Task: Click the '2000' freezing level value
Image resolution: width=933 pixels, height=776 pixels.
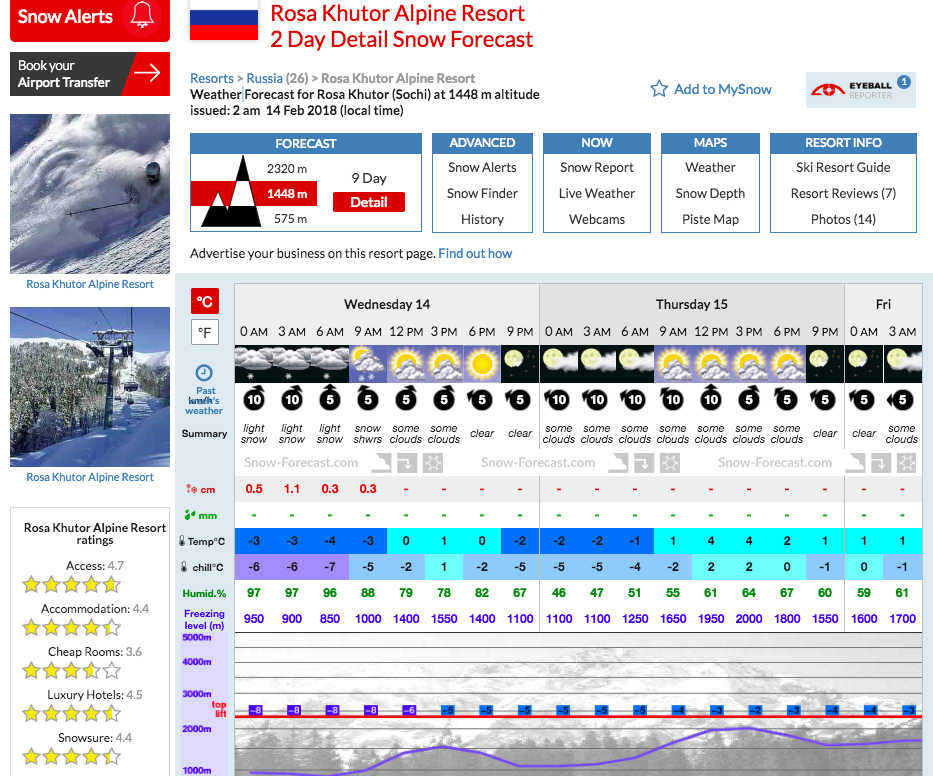Action: click(x=749, y=619)
